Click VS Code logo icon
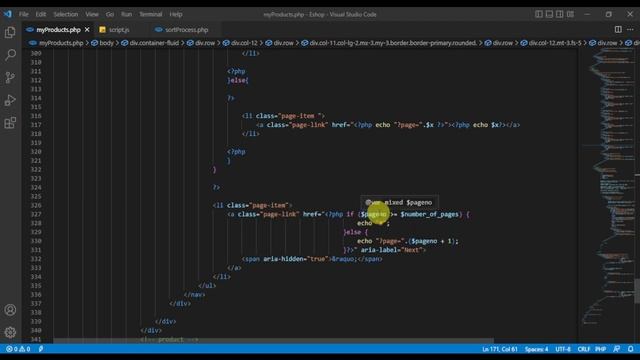Image resolution: width=640 pixels, height=360 pixels. [x=8, y=14]
